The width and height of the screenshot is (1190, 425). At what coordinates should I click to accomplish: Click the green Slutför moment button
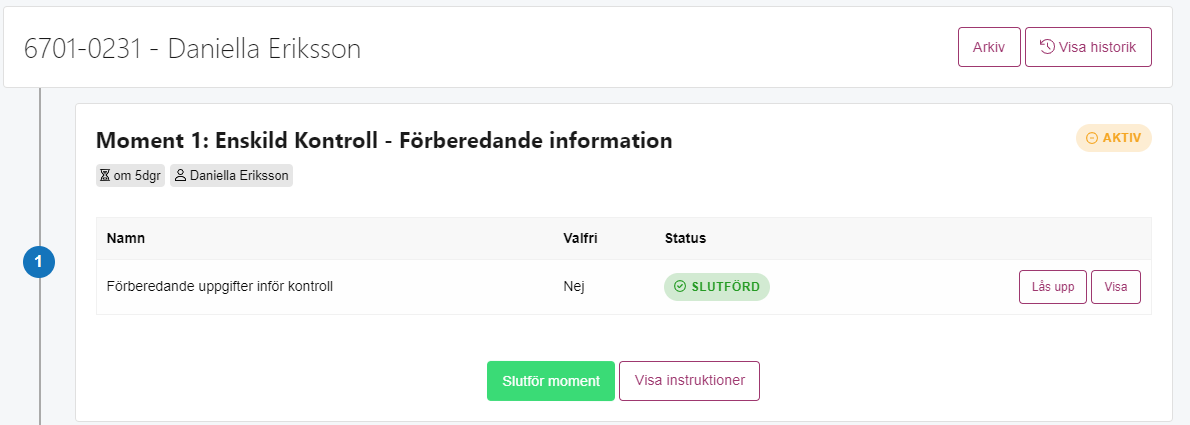551,381
